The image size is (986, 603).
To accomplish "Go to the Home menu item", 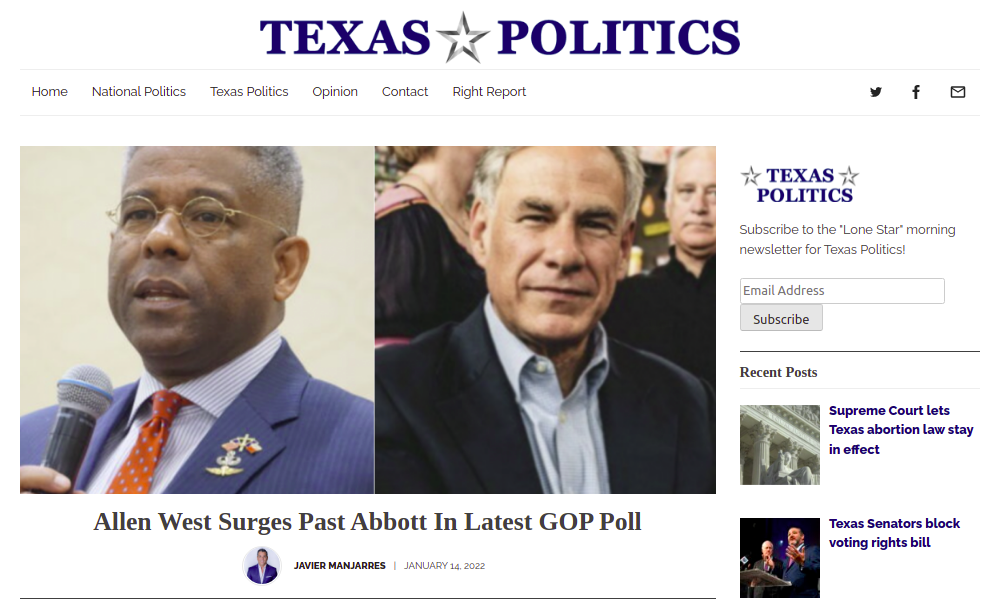I will click(50, 92).
